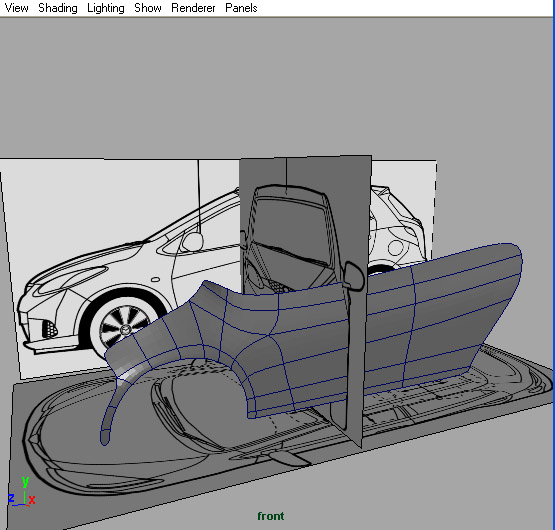Click the fog light on side-view car drawing
This screenshot has height=530, width=555.
49,329
